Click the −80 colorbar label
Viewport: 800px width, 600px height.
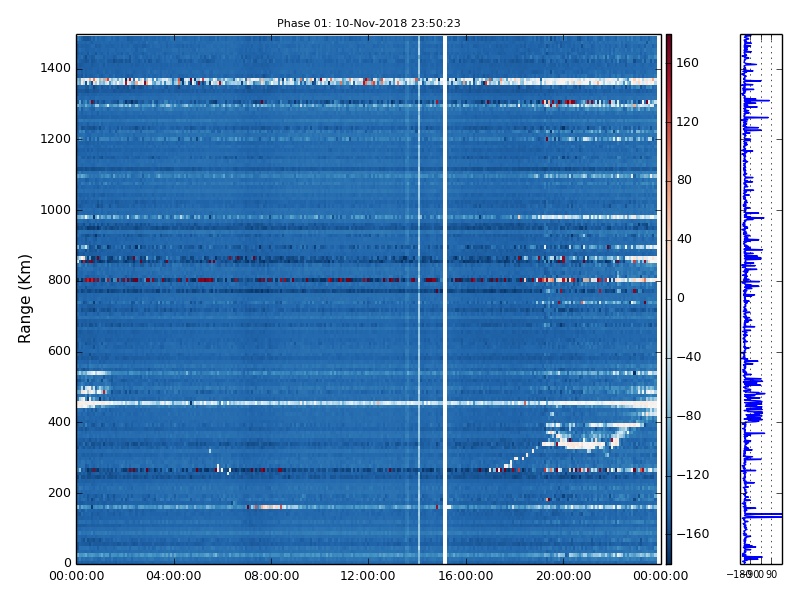[x=688, y=416]
